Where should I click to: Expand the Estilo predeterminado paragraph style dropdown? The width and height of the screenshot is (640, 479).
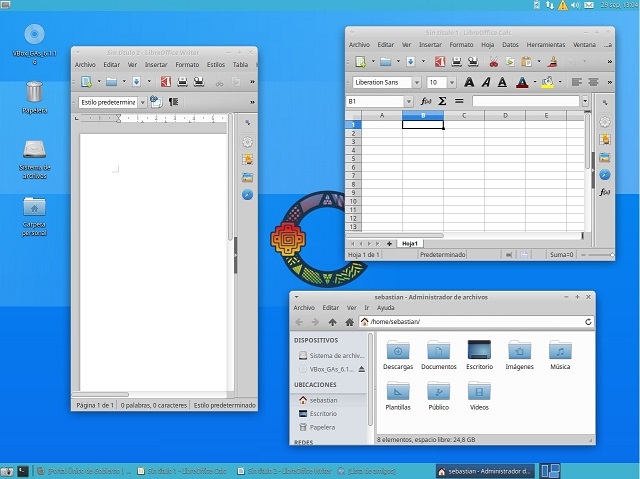[141, 102]
